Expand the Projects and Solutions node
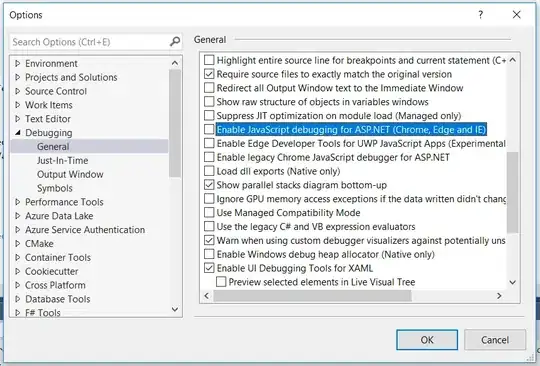 point(18,77)
